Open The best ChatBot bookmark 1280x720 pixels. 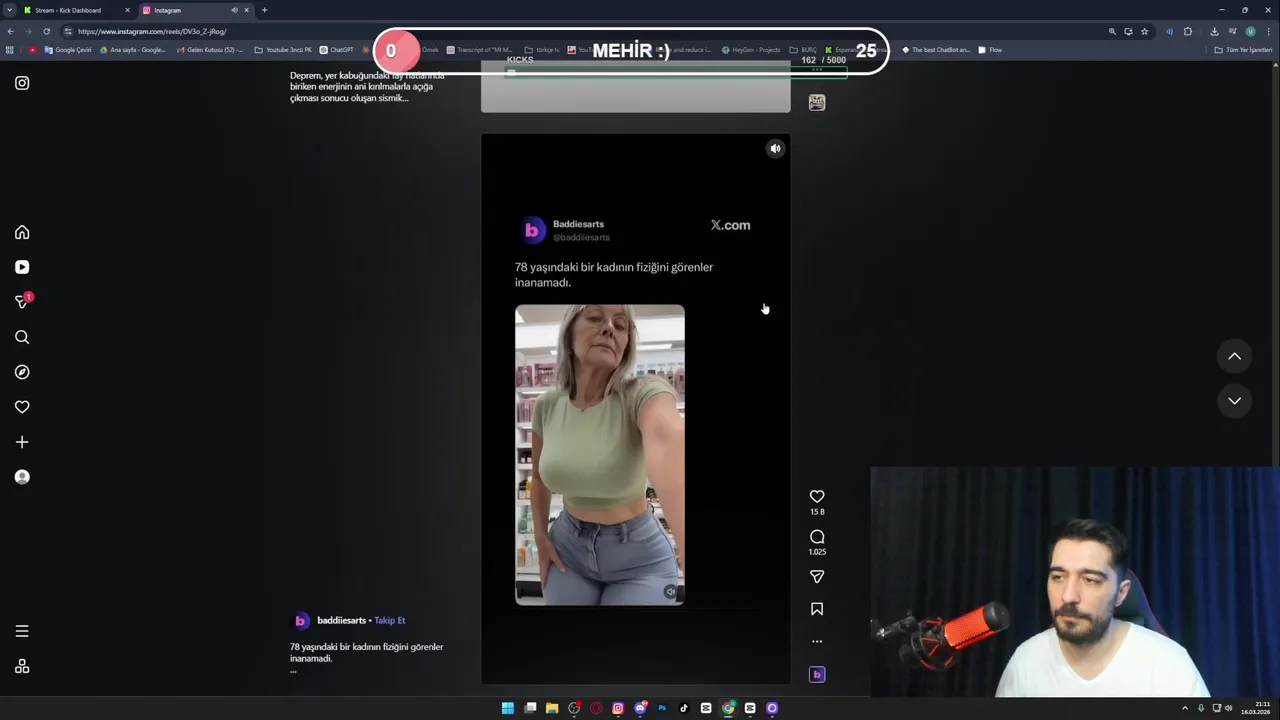[x=936, y=50]
